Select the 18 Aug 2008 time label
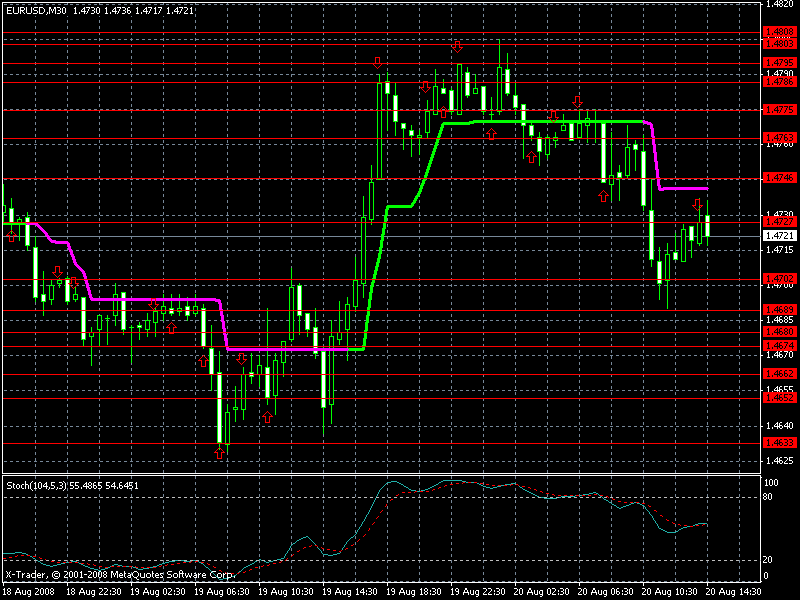800x600 pixels. click(x=29, y=592)
